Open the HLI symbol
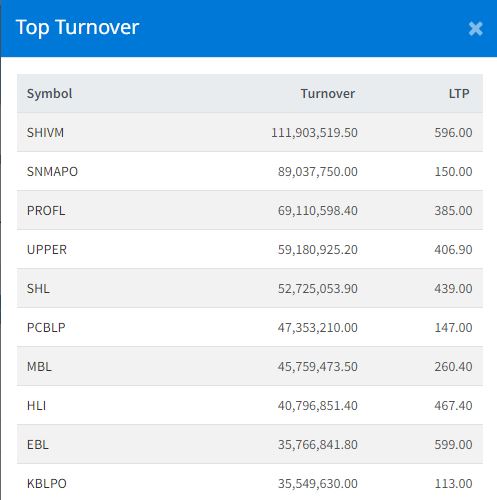 [x=36, y=406]
